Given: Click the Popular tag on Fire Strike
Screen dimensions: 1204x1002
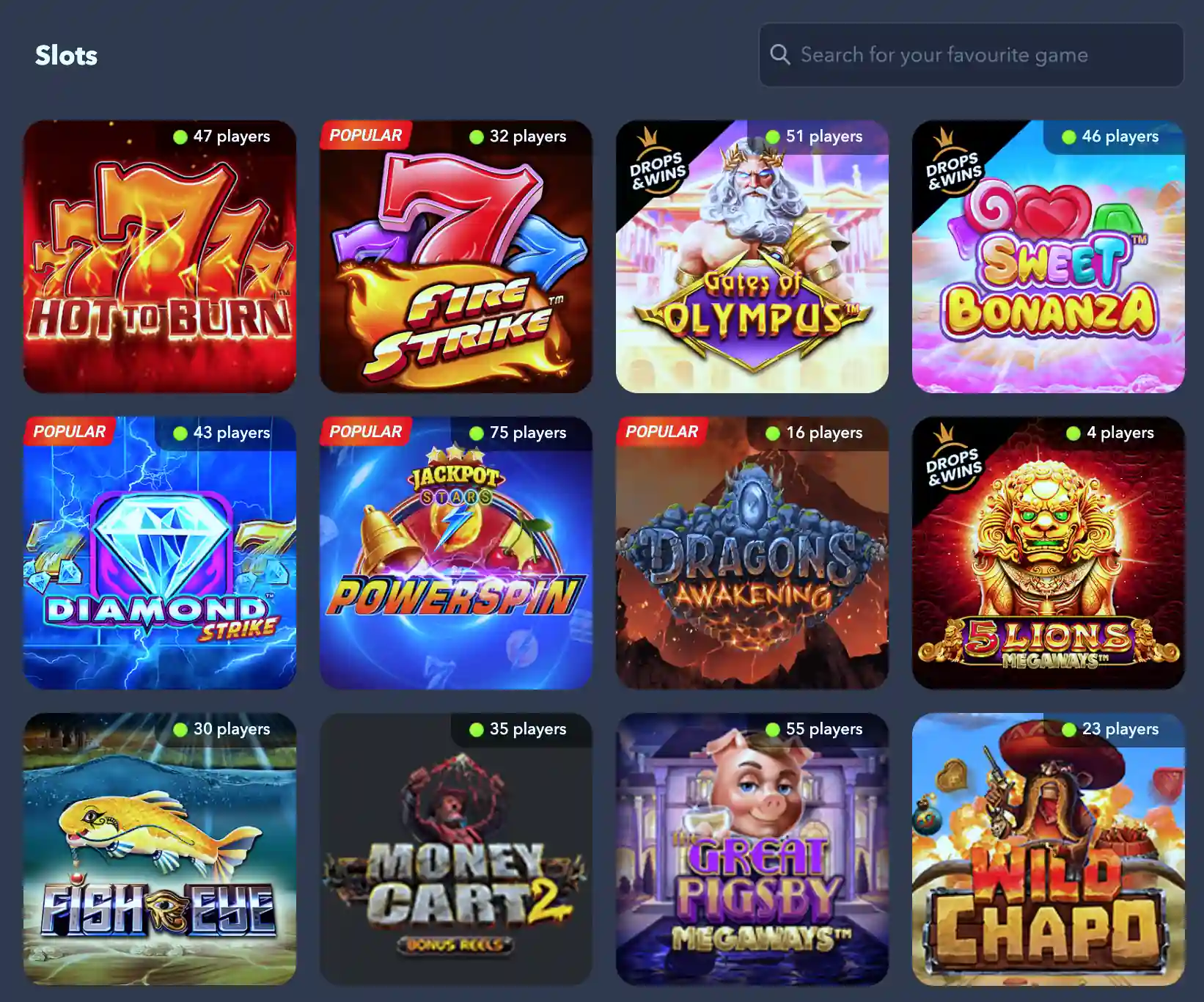Looking at the screenshot, I should [x=365, y=135].
